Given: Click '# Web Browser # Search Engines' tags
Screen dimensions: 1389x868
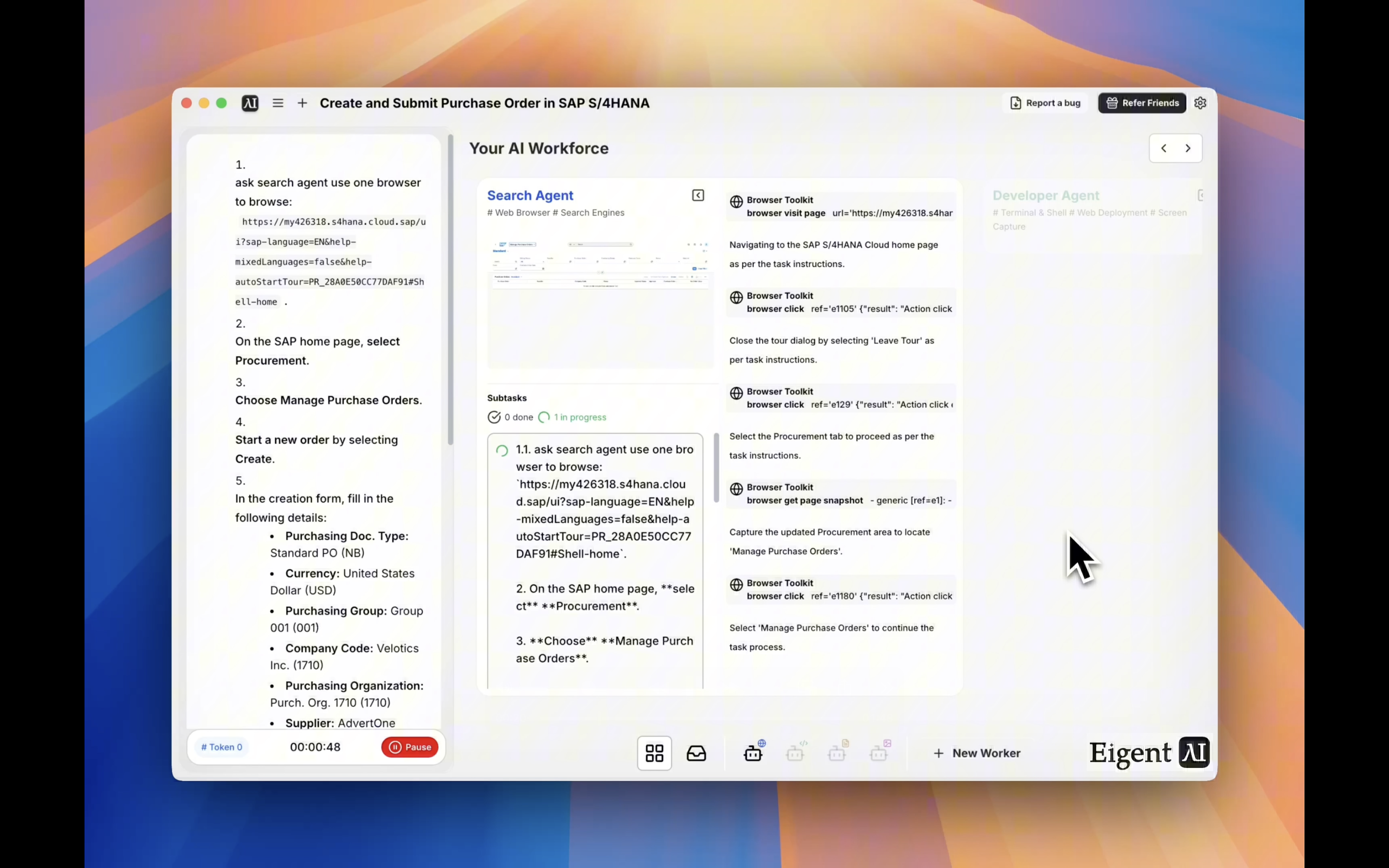Looking at the screenshot, I should pos(556,212).
